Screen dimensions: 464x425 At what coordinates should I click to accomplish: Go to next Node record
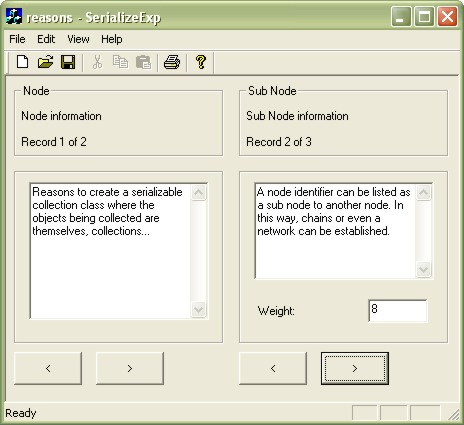[130, 368]
